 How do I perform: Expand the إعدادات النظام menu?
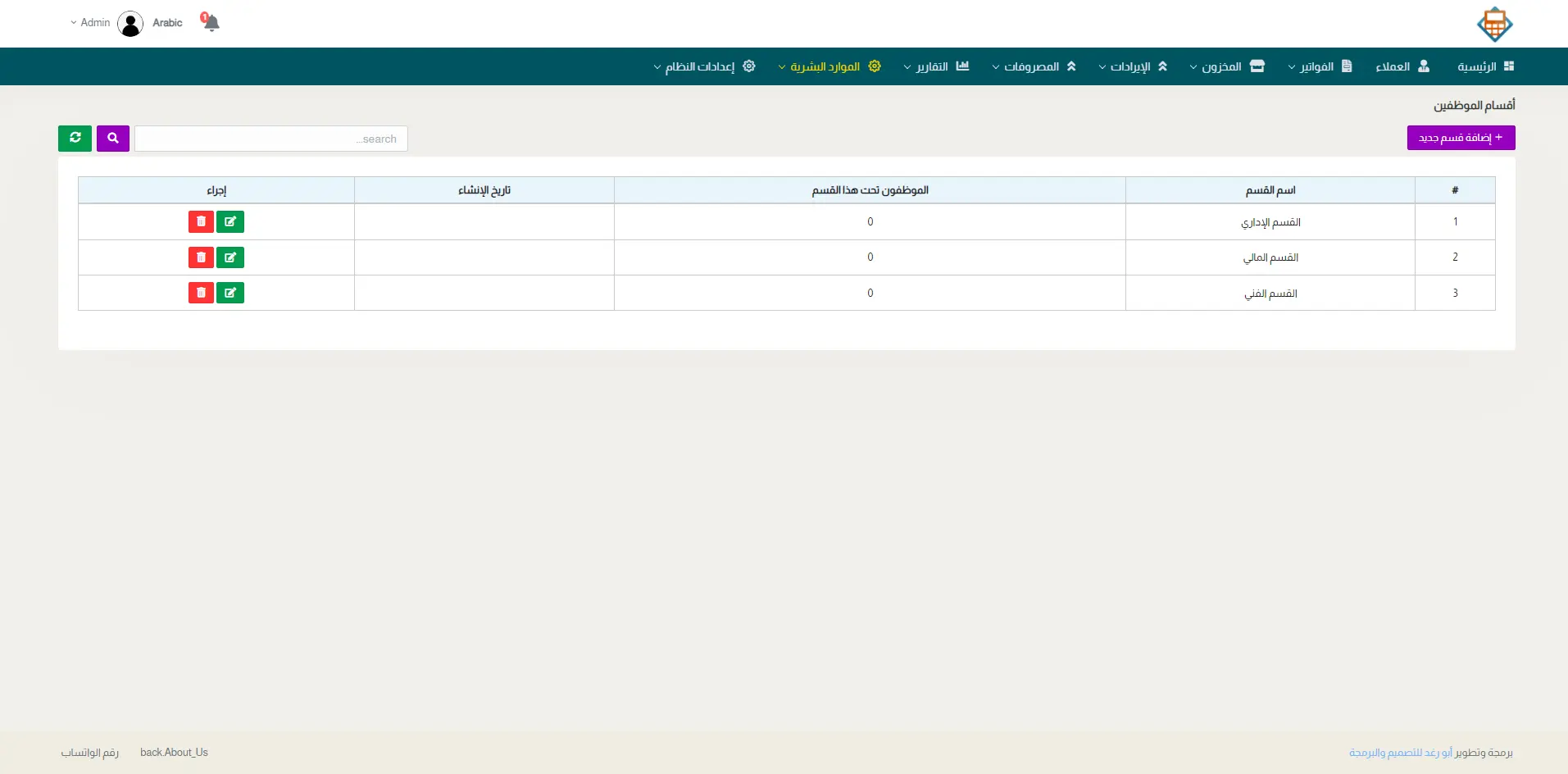click(x=704, y=66)
